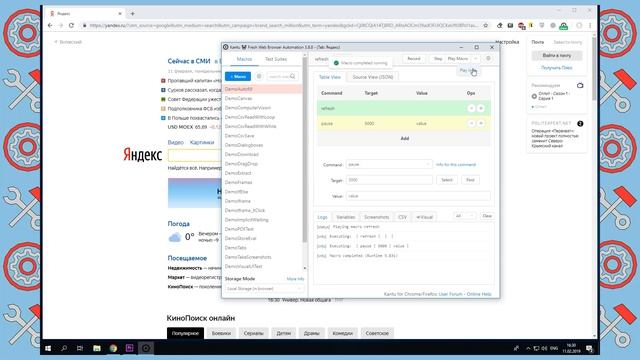Select the DemoAutofill macro

pyautogui.click(x=262, y=89)
